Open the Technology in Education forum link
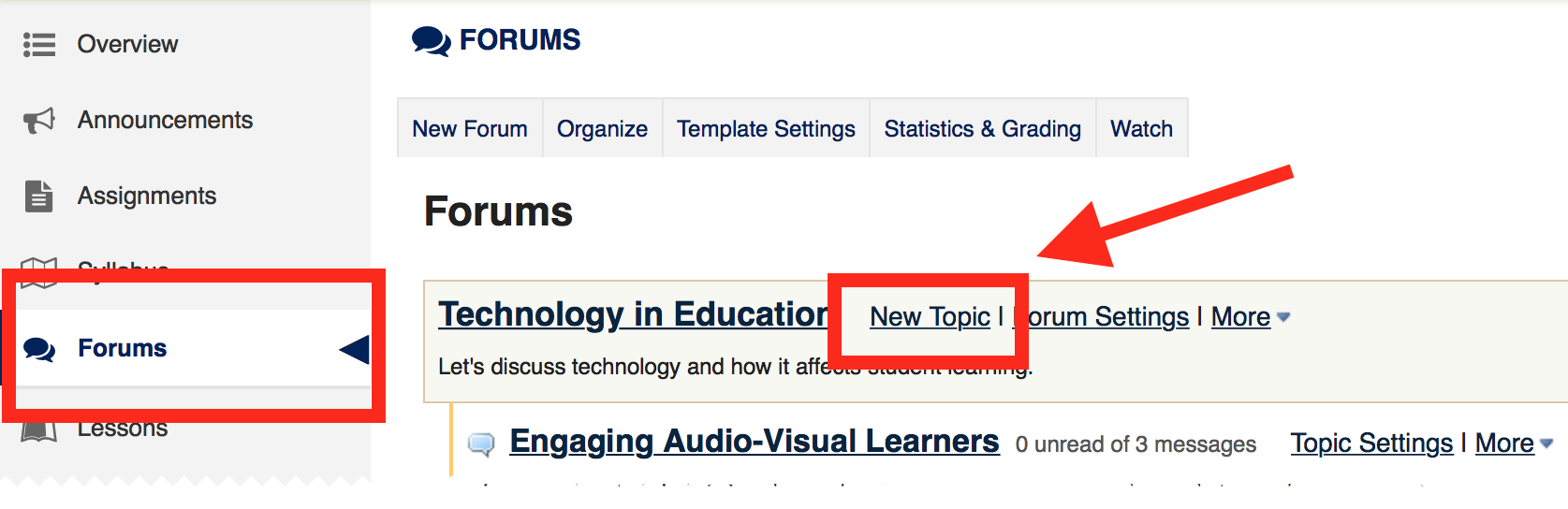1568x509 pixels. pos(633,314)
